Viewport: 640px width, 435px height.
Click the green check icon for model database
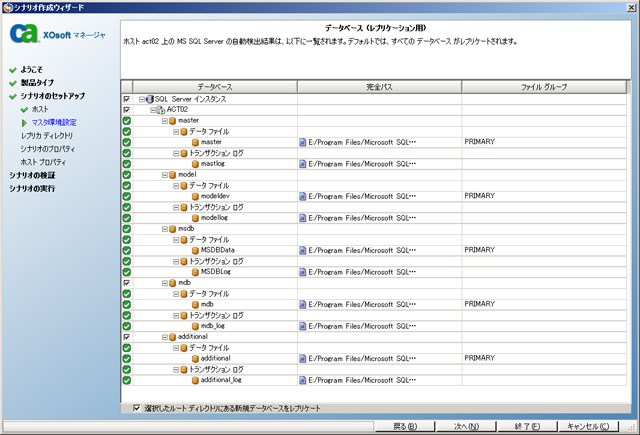(x=127, y=175)
